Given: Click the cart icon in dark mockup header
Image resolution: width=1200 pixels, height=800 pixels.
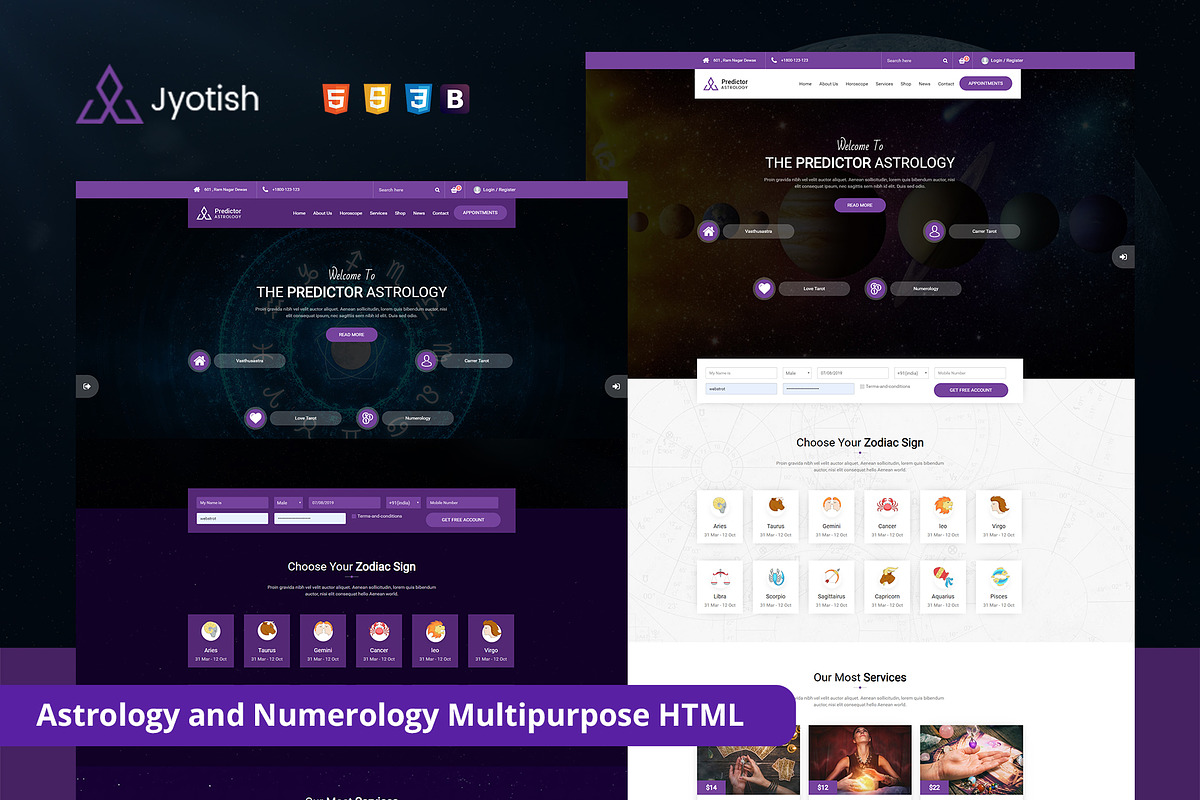Looking at the screenshot, I should click(x=454, y=189).
